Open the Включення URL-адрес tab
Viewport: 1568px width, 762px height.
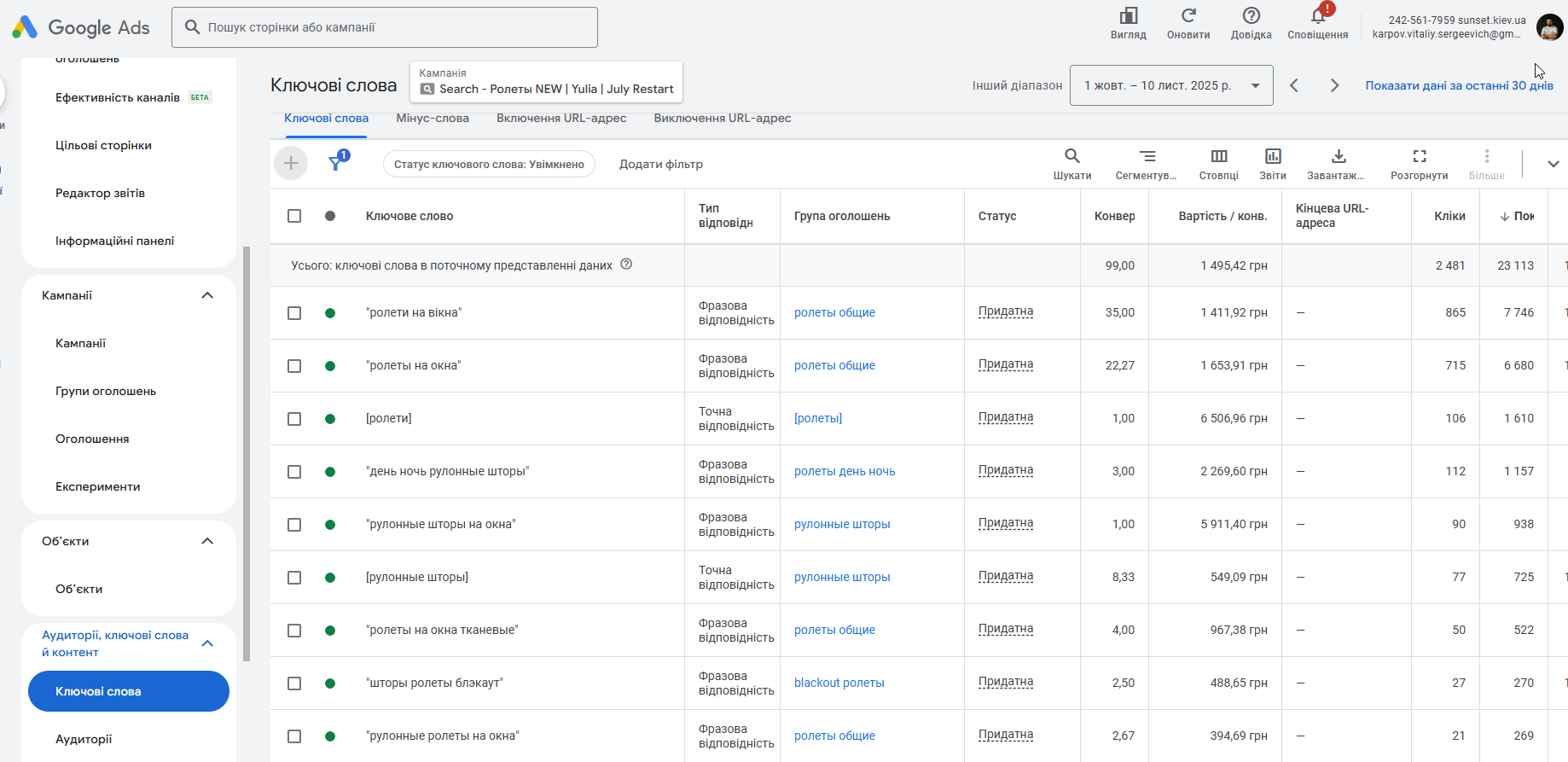pos(561,119)
